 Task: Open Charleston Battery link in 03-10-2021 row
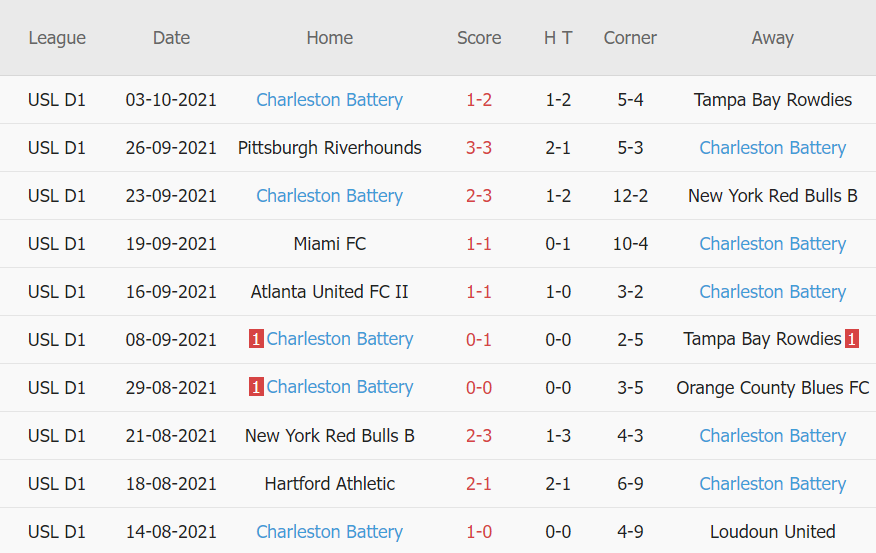click(330, 100)
